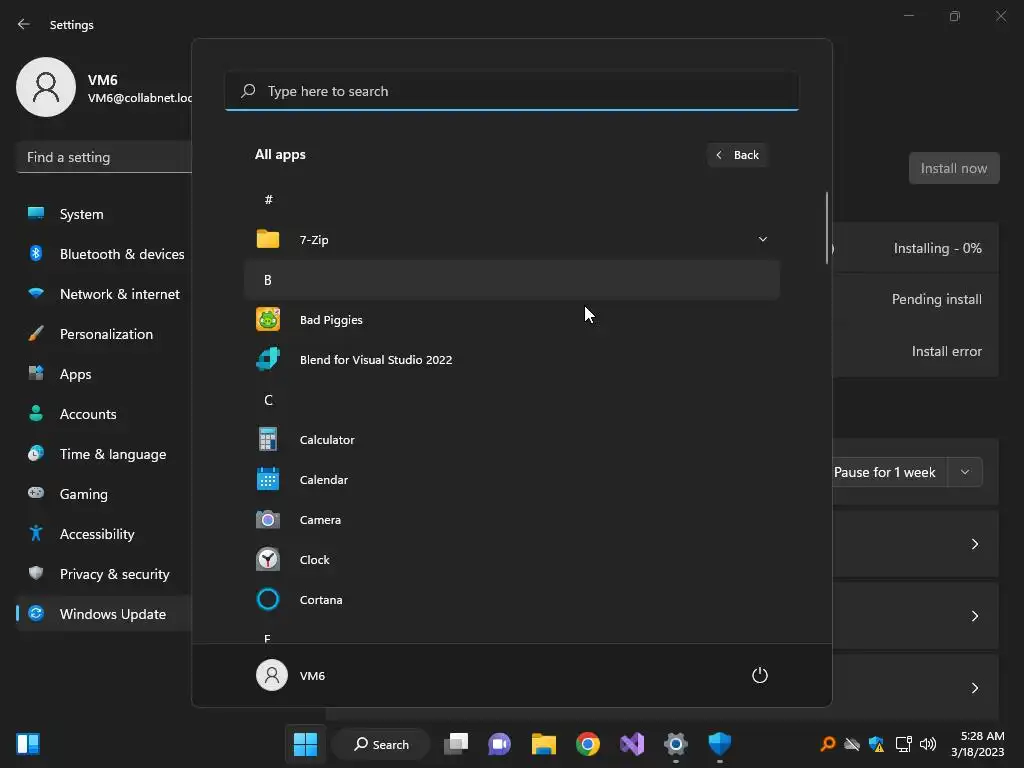
Task: Click the orange search tray icon
Action: [828, 744]
